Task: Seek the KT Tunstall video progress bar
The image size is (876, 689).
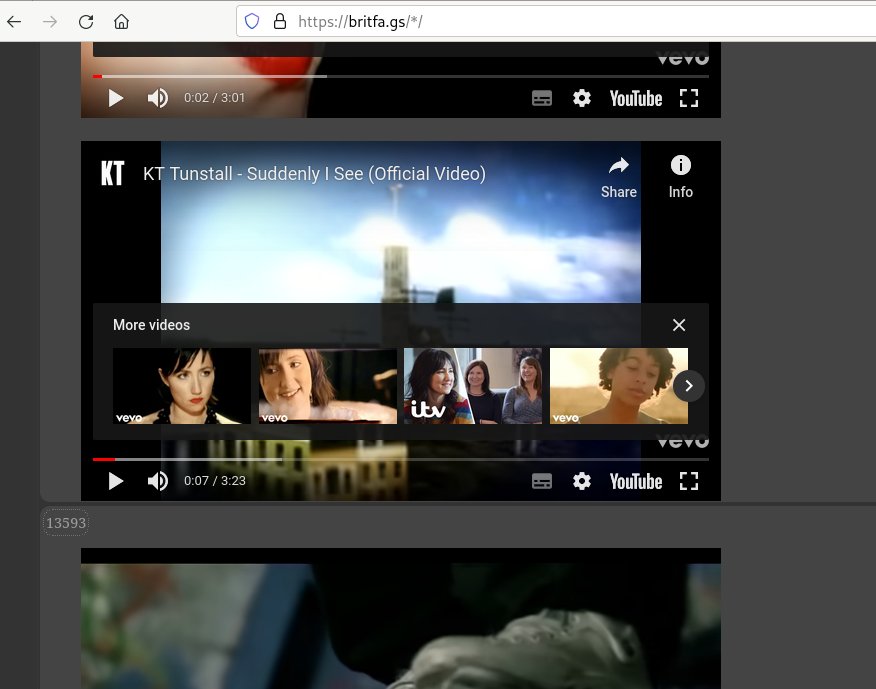Action: pyautogui.click(x=401, y=459)
